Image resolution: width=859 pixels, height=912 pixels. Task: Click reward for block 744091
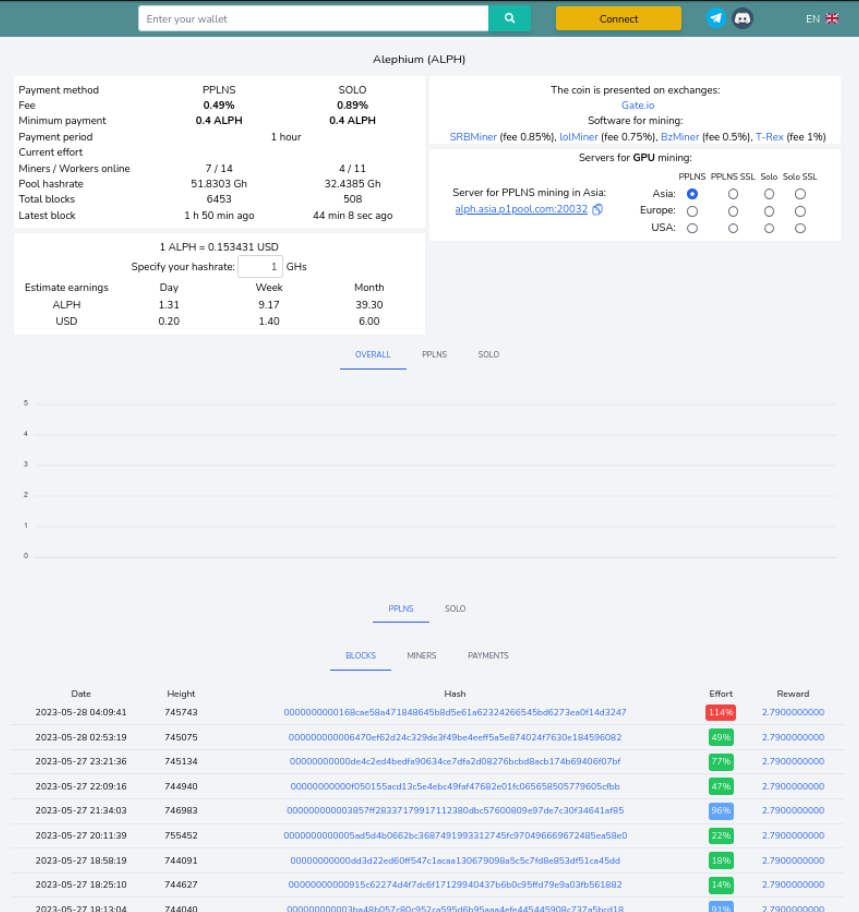(793, 860)
